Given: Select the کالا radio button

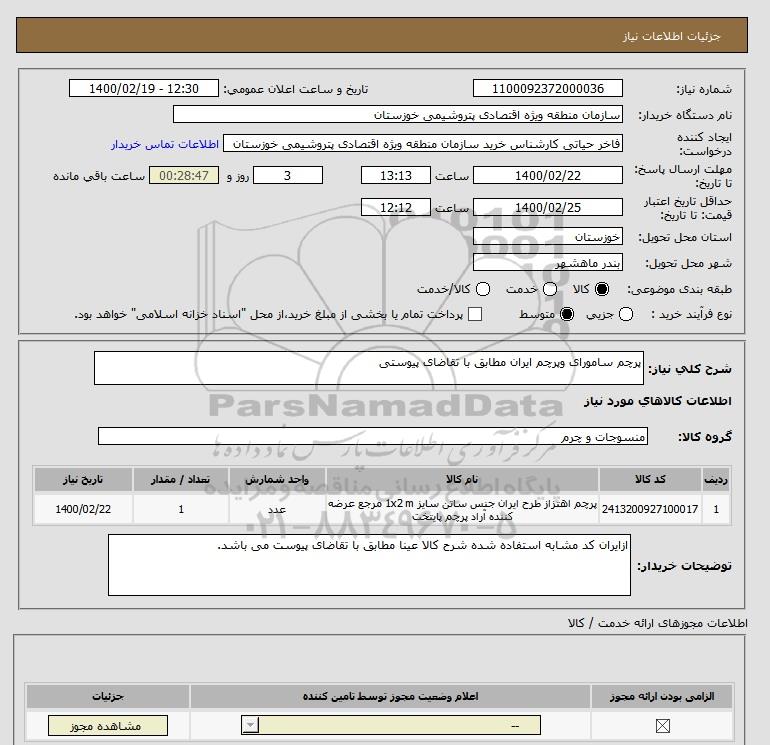Looking at the screenshot, I should tap(601, 289).
